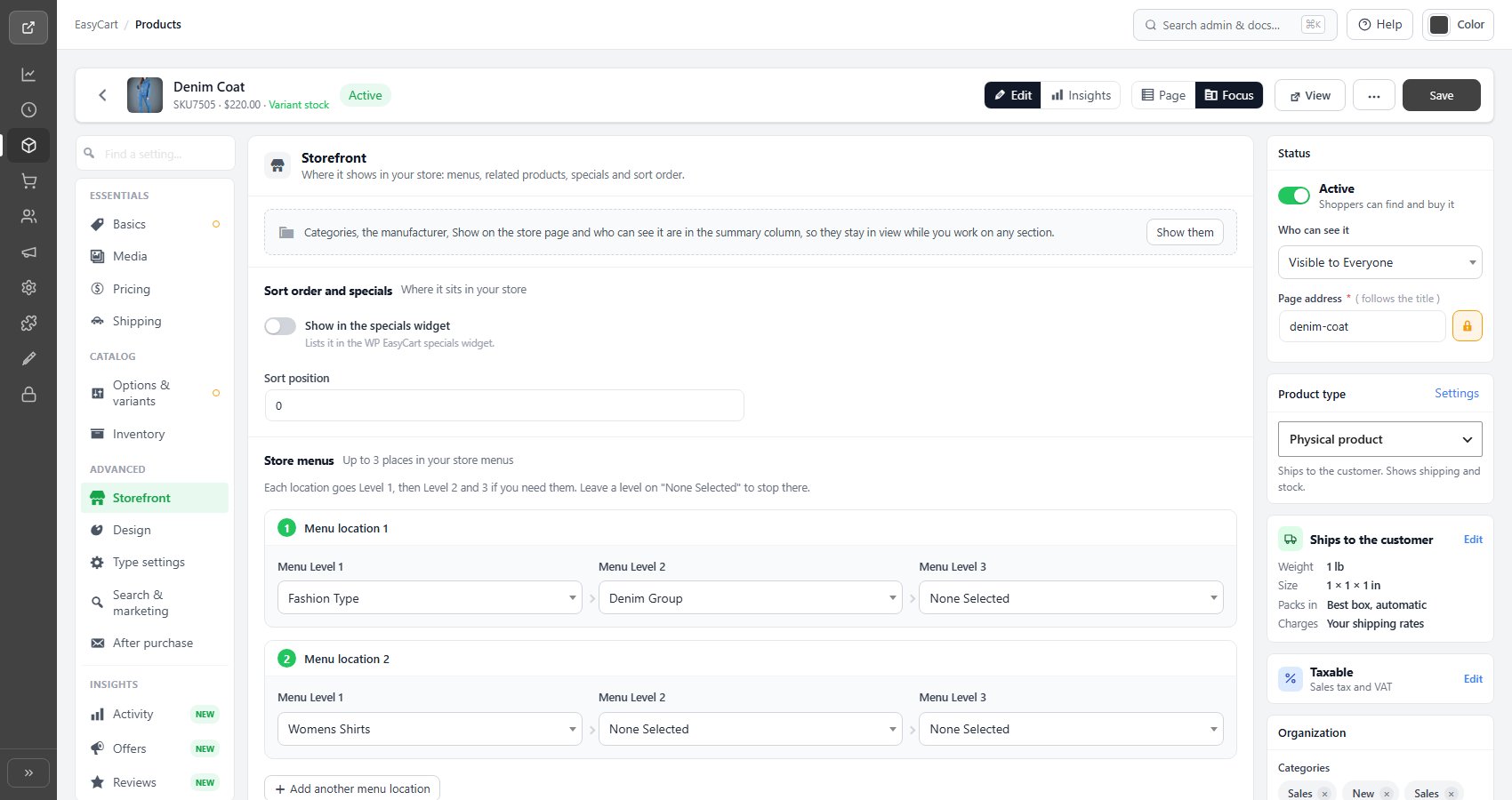Open the puzzle extensions icon in left sidebar
Screen dimensions: 1512x800
coord(28,324)
